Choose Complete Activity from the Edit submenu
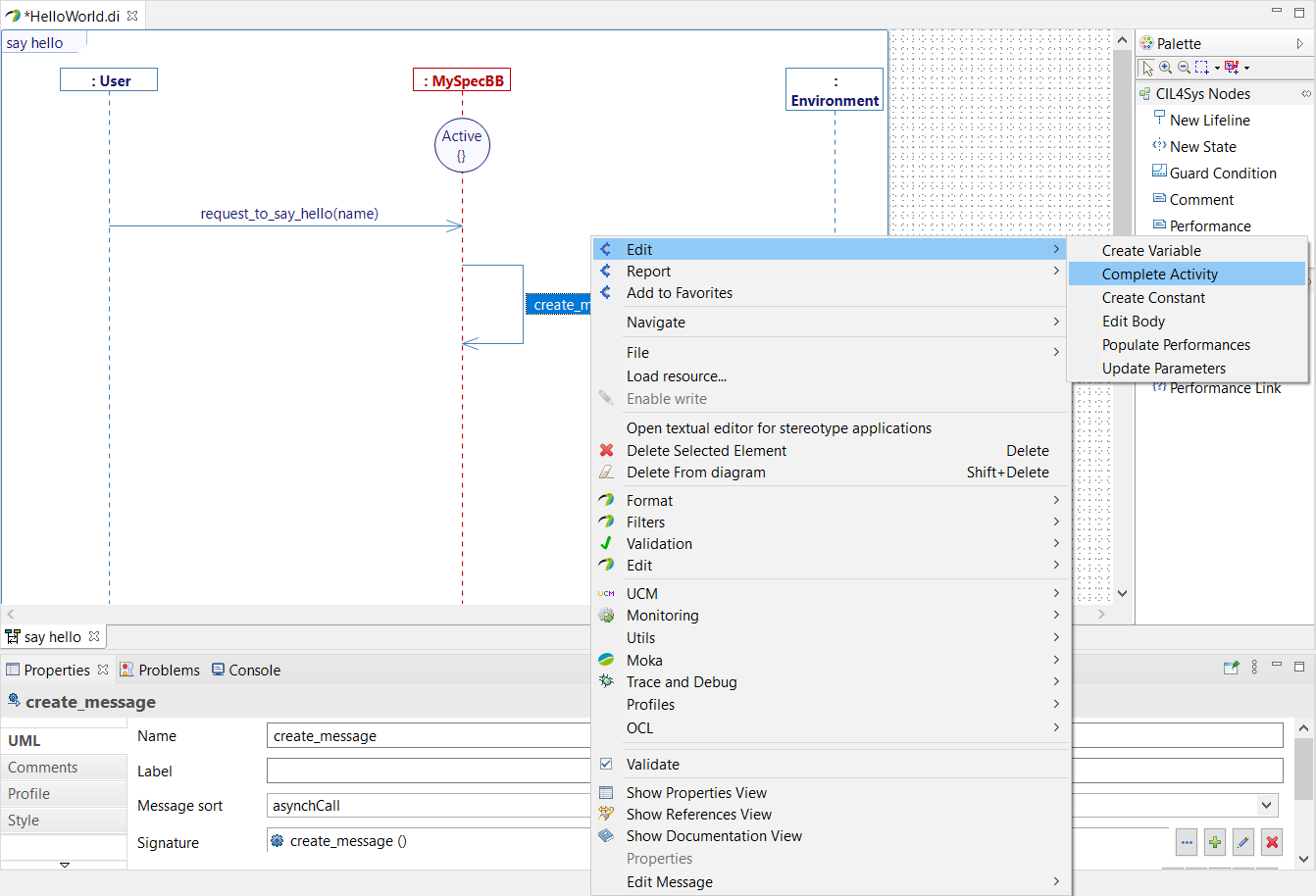The width and height of the screenshot is (1316, 896). pyautogui.click(x=1187, y=274)
